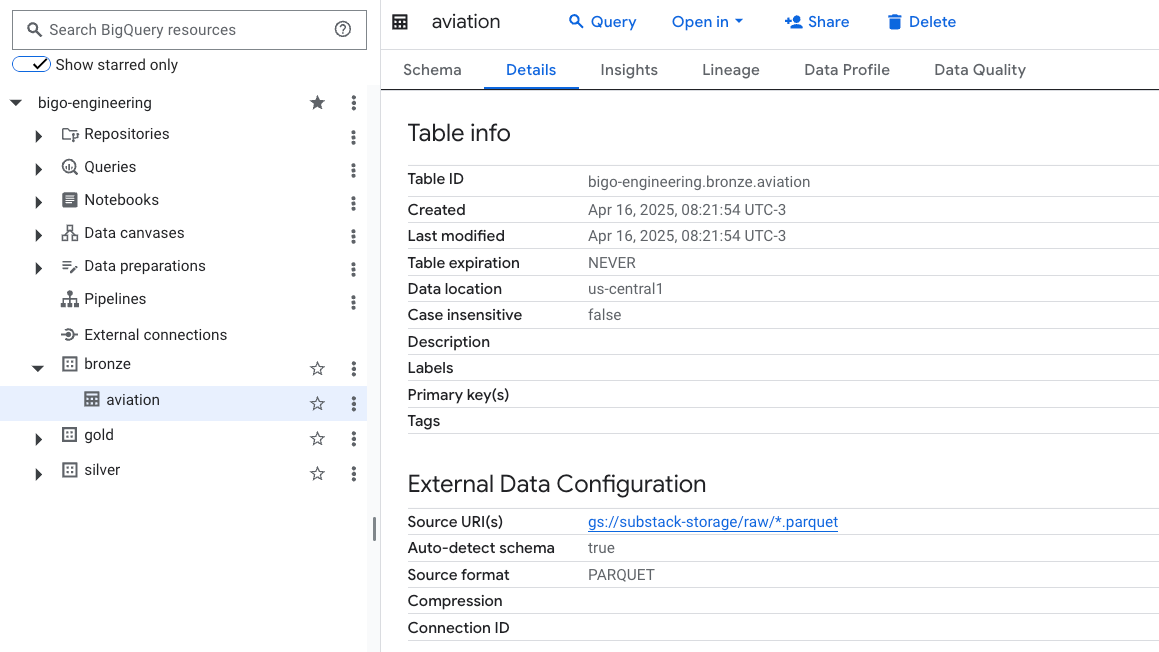Unstar the bigo-engineering project
This screenshot has width=1159, height=652.
pyautogui.click(x=317, y=103)
